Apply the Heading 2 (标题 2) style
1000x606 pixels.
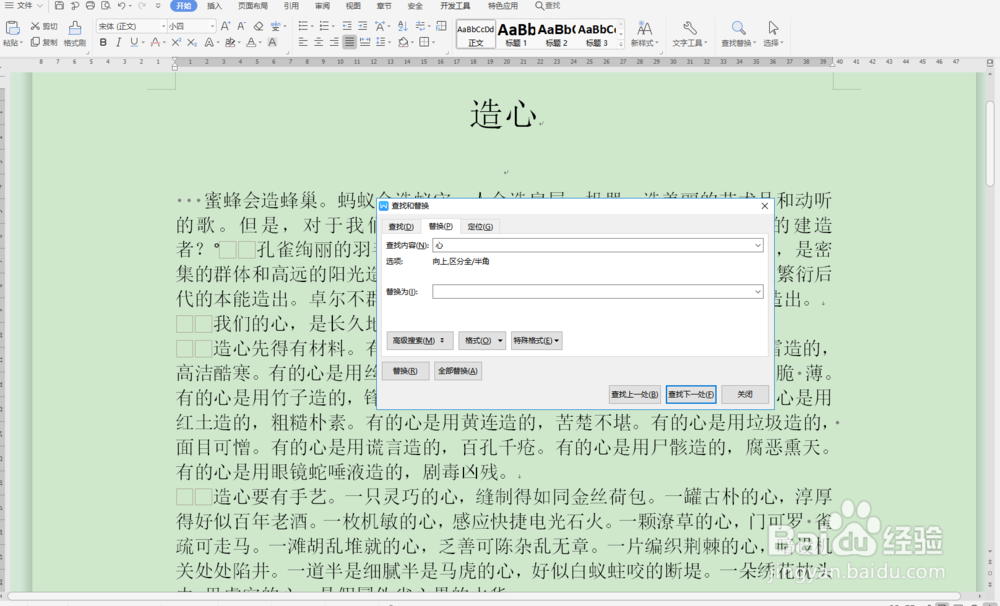pos(556,34)
